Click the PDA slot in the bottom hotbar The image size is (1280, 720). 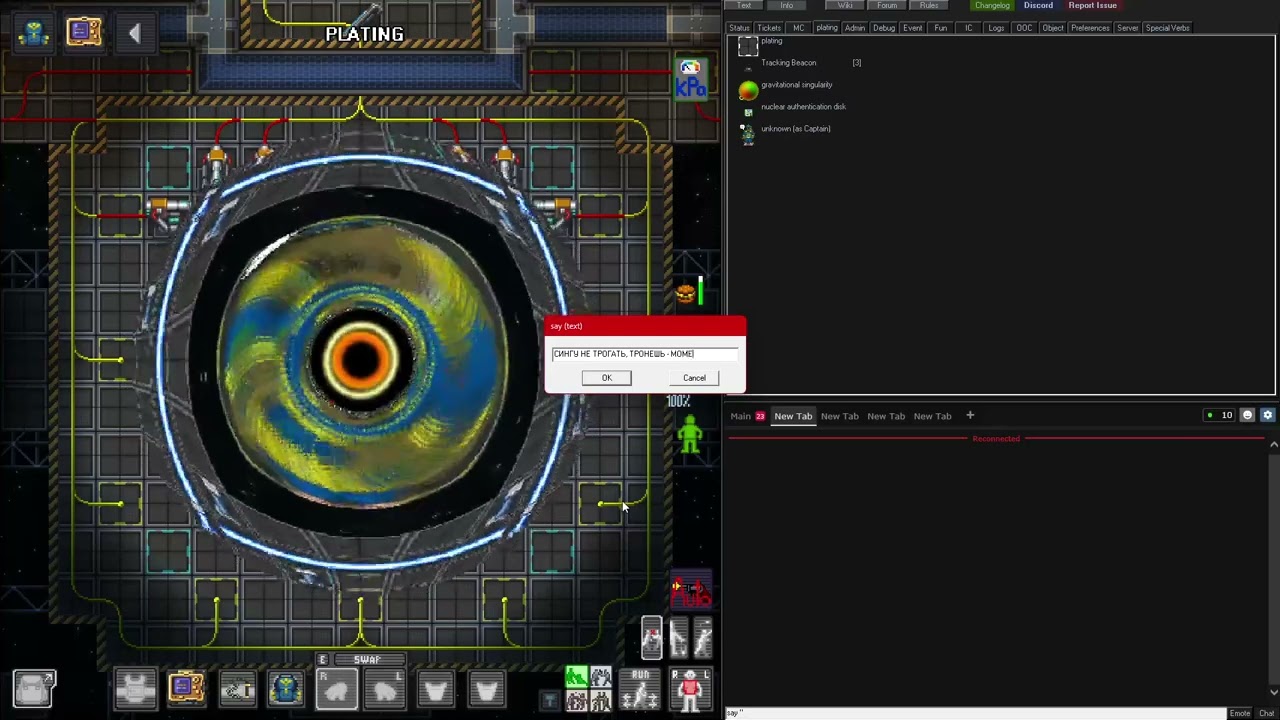tap(186, 689)
